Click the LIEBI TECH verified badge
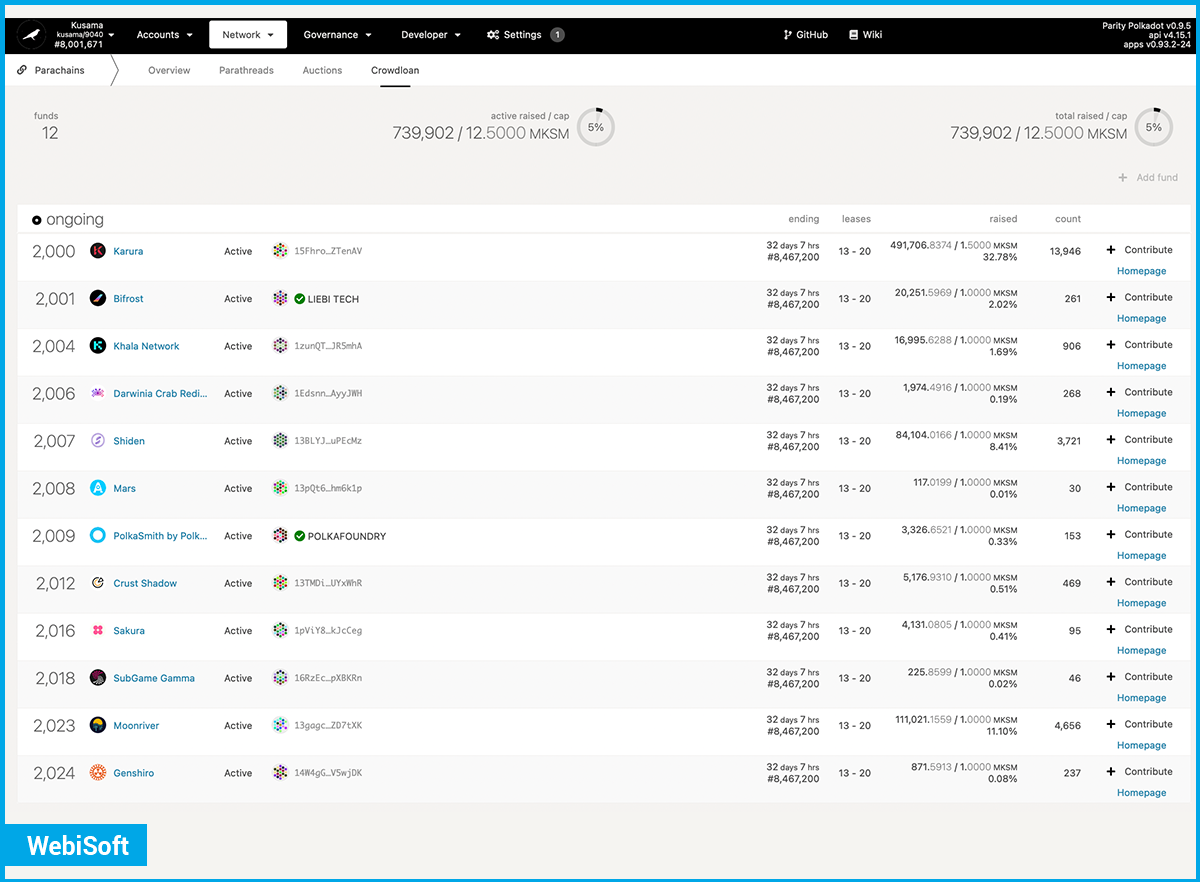The height and width of the screenshot is (882, 1200). coord(299,299)
